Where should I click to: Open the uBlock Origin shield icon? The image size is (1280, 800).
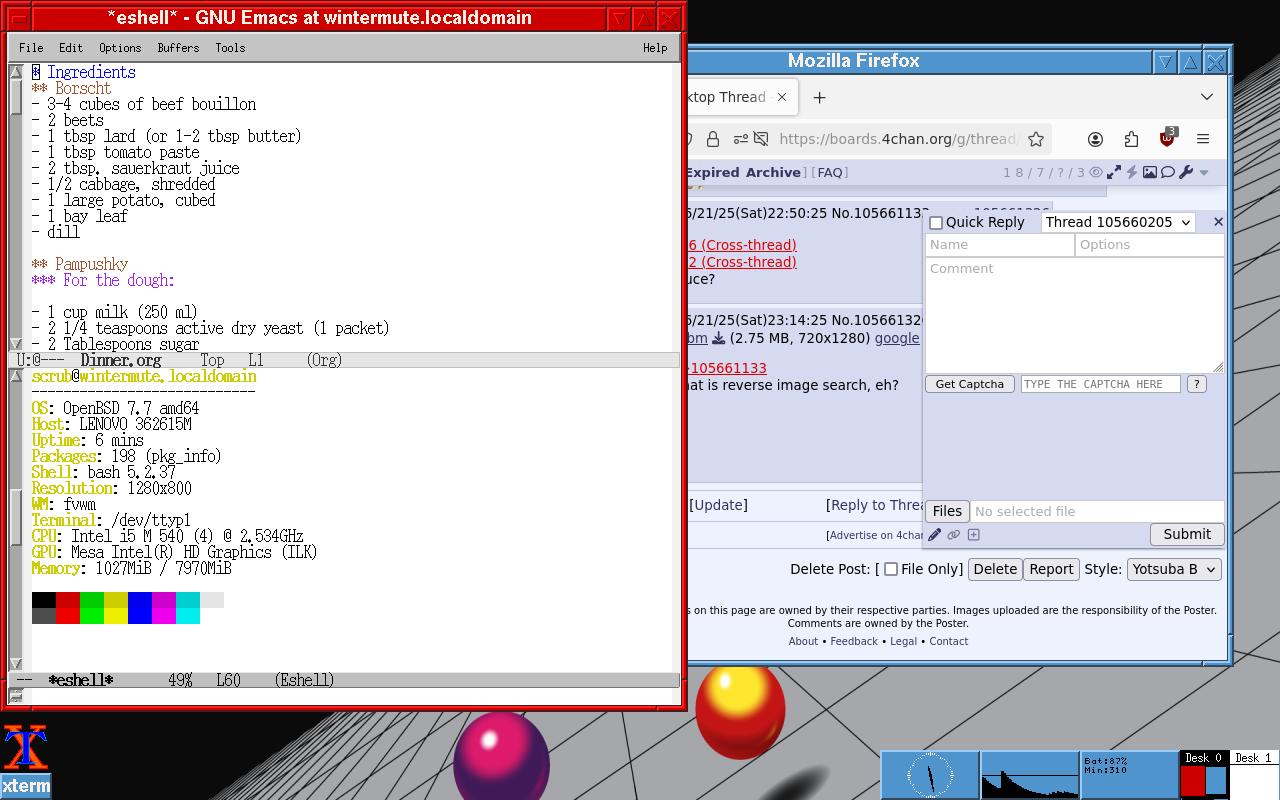point(1167,138)
